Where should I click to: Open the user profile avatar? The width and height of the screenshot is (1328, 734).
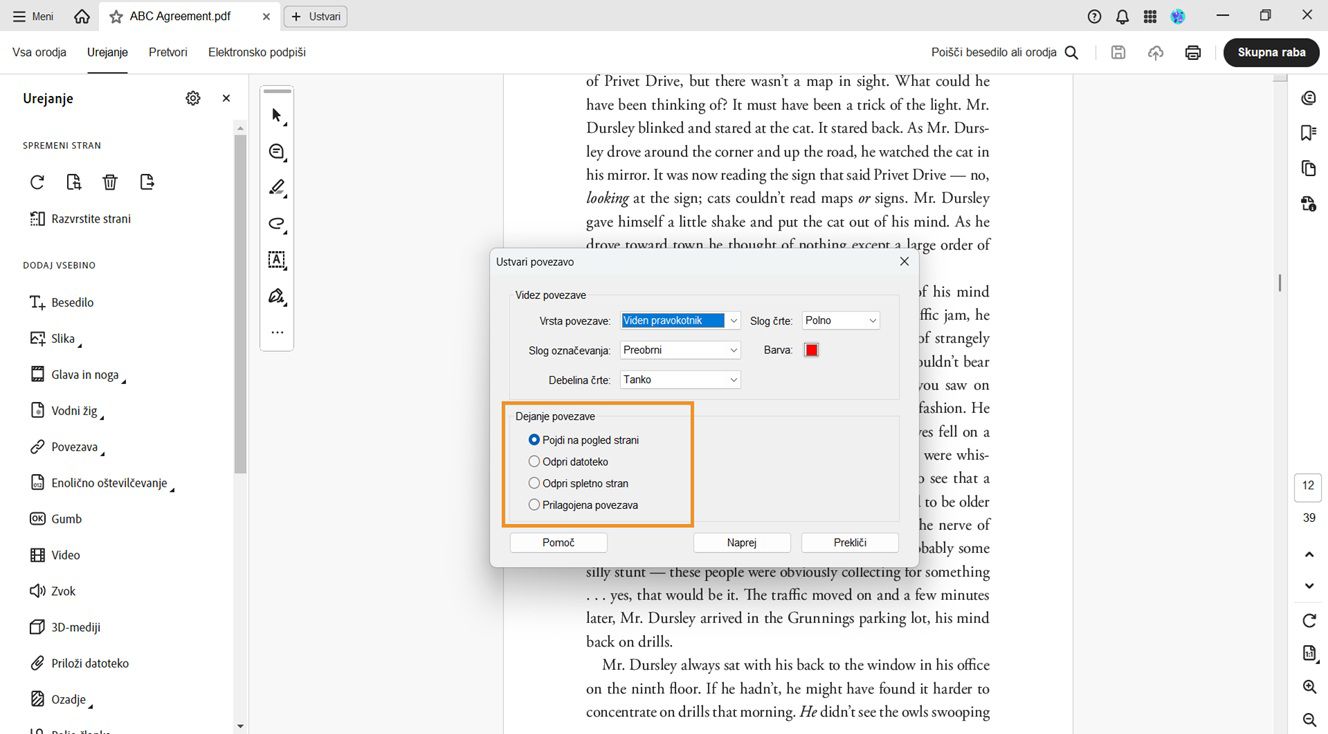click(x=1178, y=16)
